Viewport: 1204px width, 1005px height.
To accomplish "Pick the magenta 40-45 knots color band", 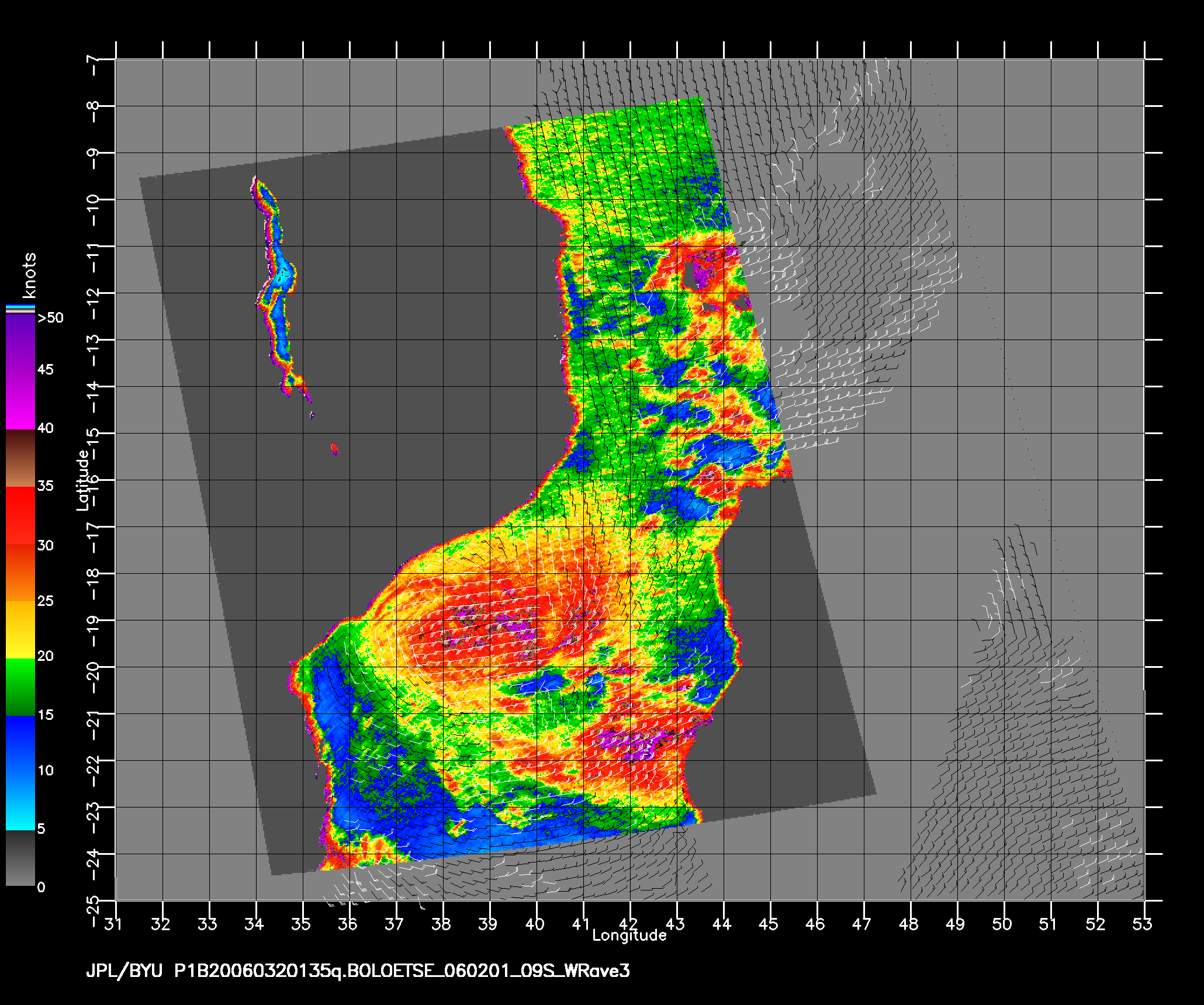I will point(20,401).
